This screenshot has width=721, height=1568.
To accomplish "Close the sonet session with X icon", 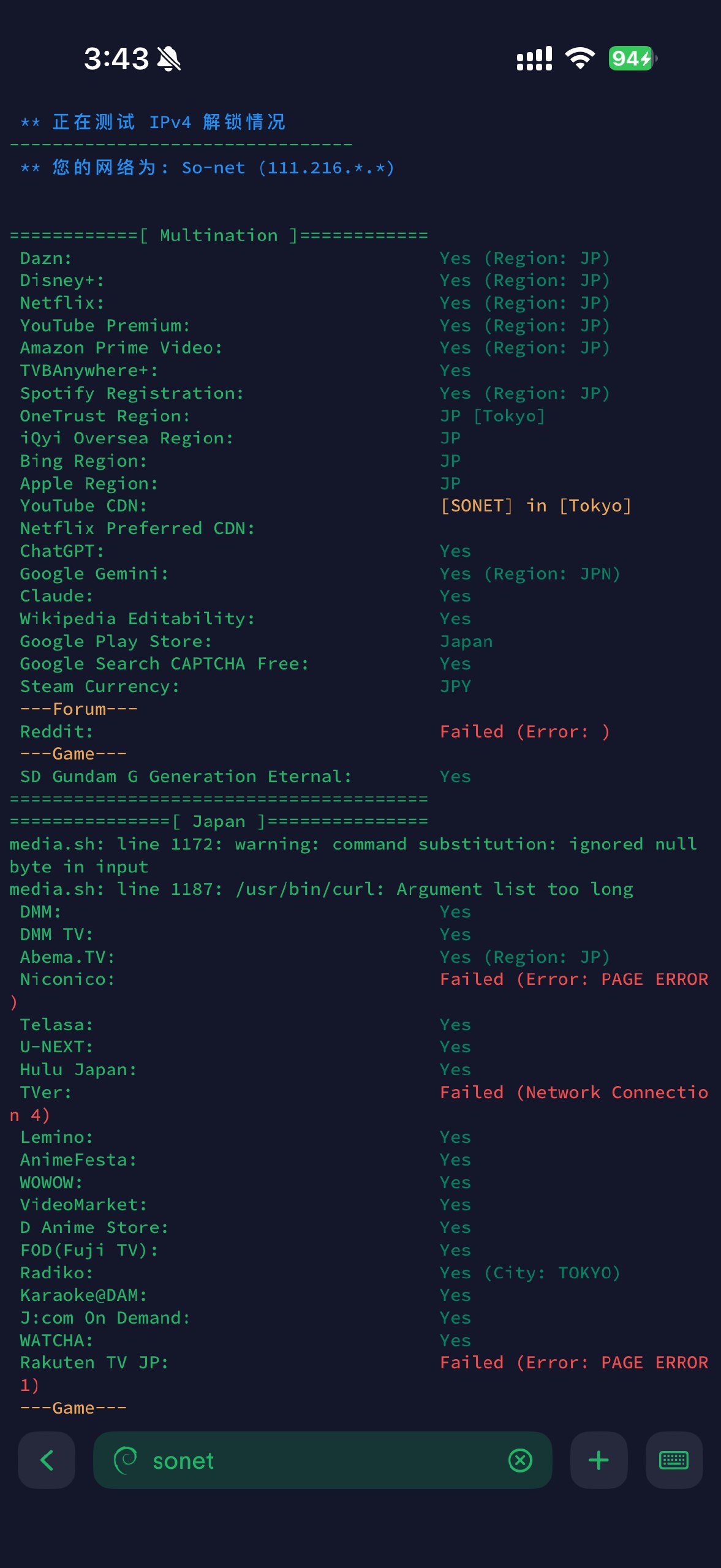I will click(520, 1460).
